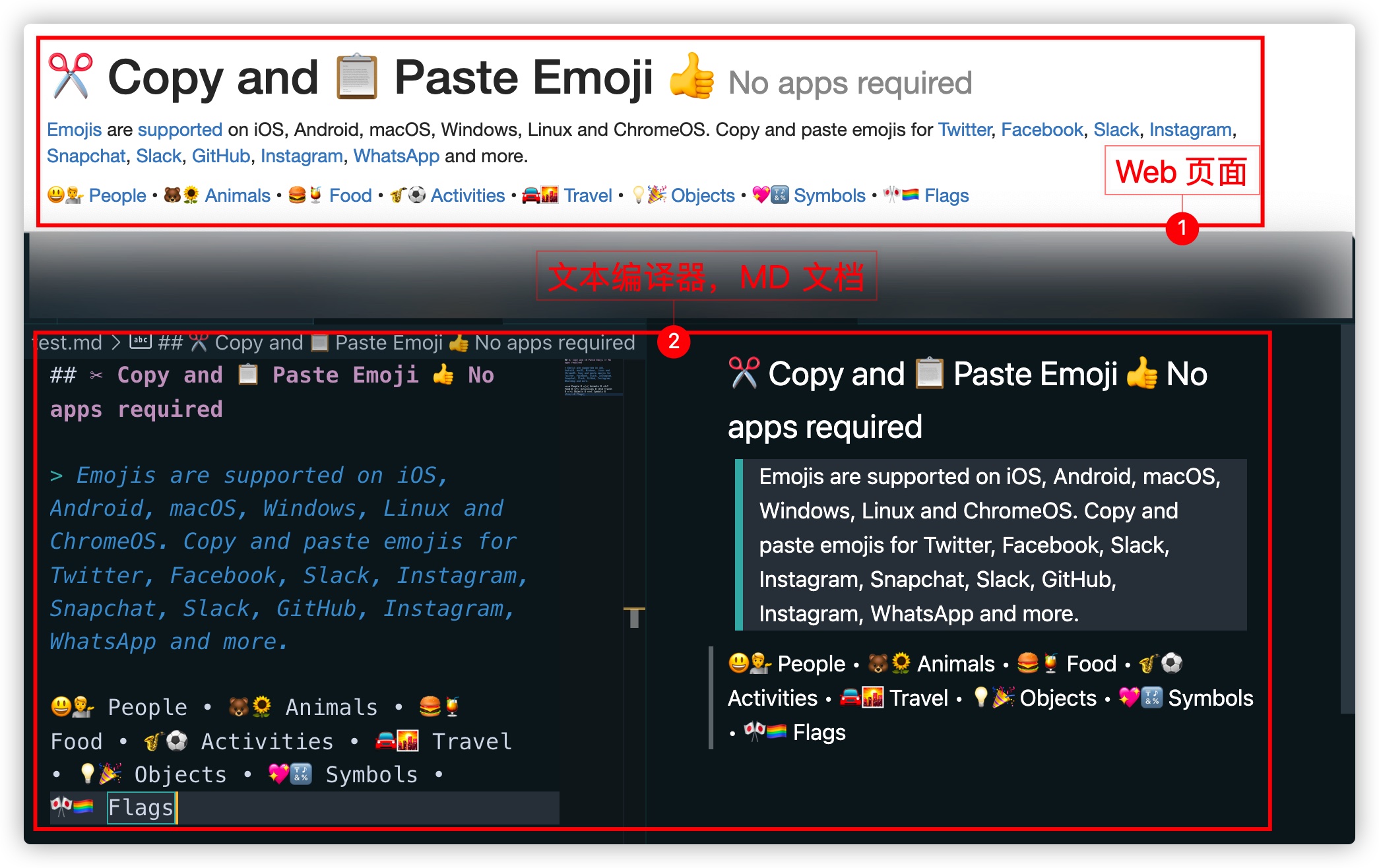Click the clipboard emoji in preview heading
This screenshot has width=1379, height=868.
tap(929, 373)
